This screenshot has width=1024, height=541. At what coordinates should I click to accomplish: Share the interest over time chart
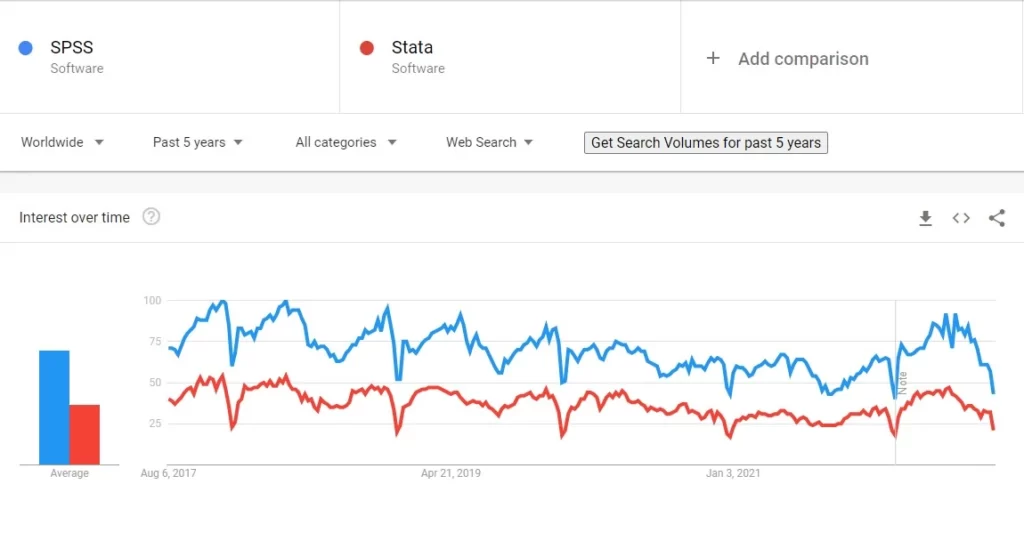coord(997,218)
